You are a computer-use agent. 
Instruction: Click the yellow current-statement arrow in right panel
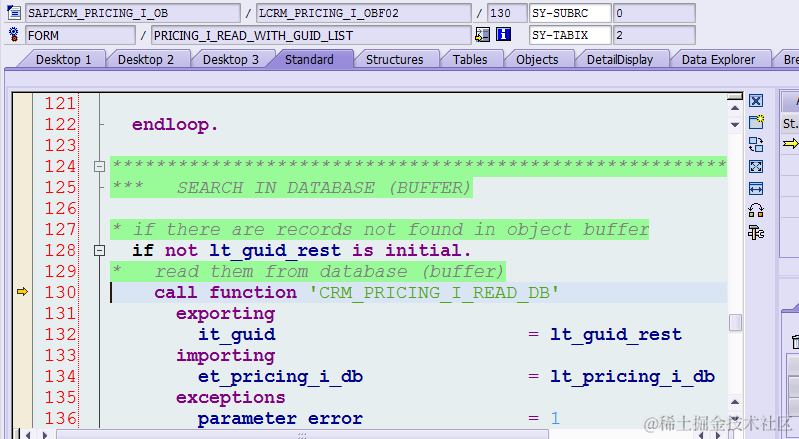pos(791,144)
